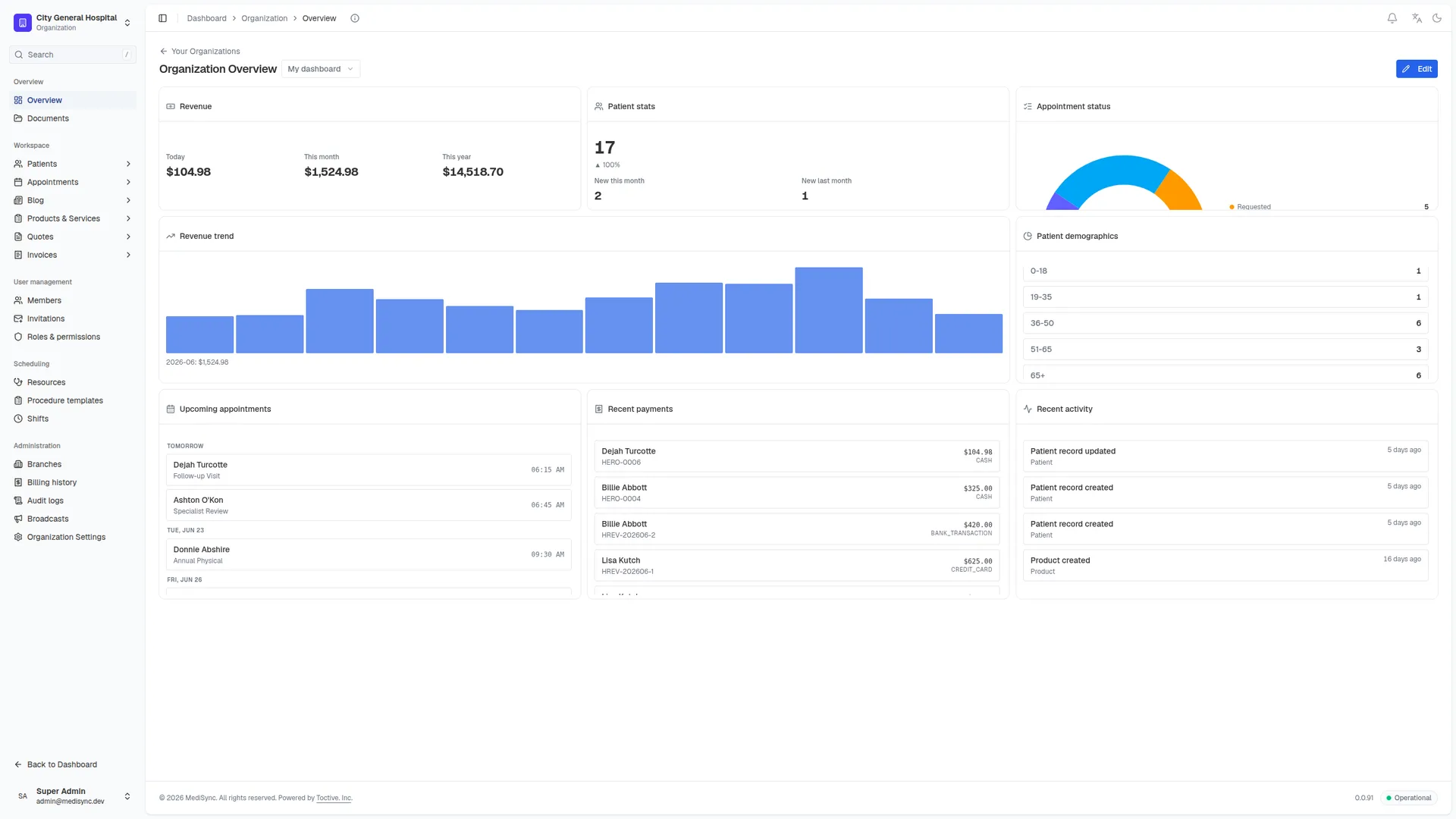The image size is (1456, 819).
Task: Click the City General Hospital logo icon
Action: coord(23,23)
